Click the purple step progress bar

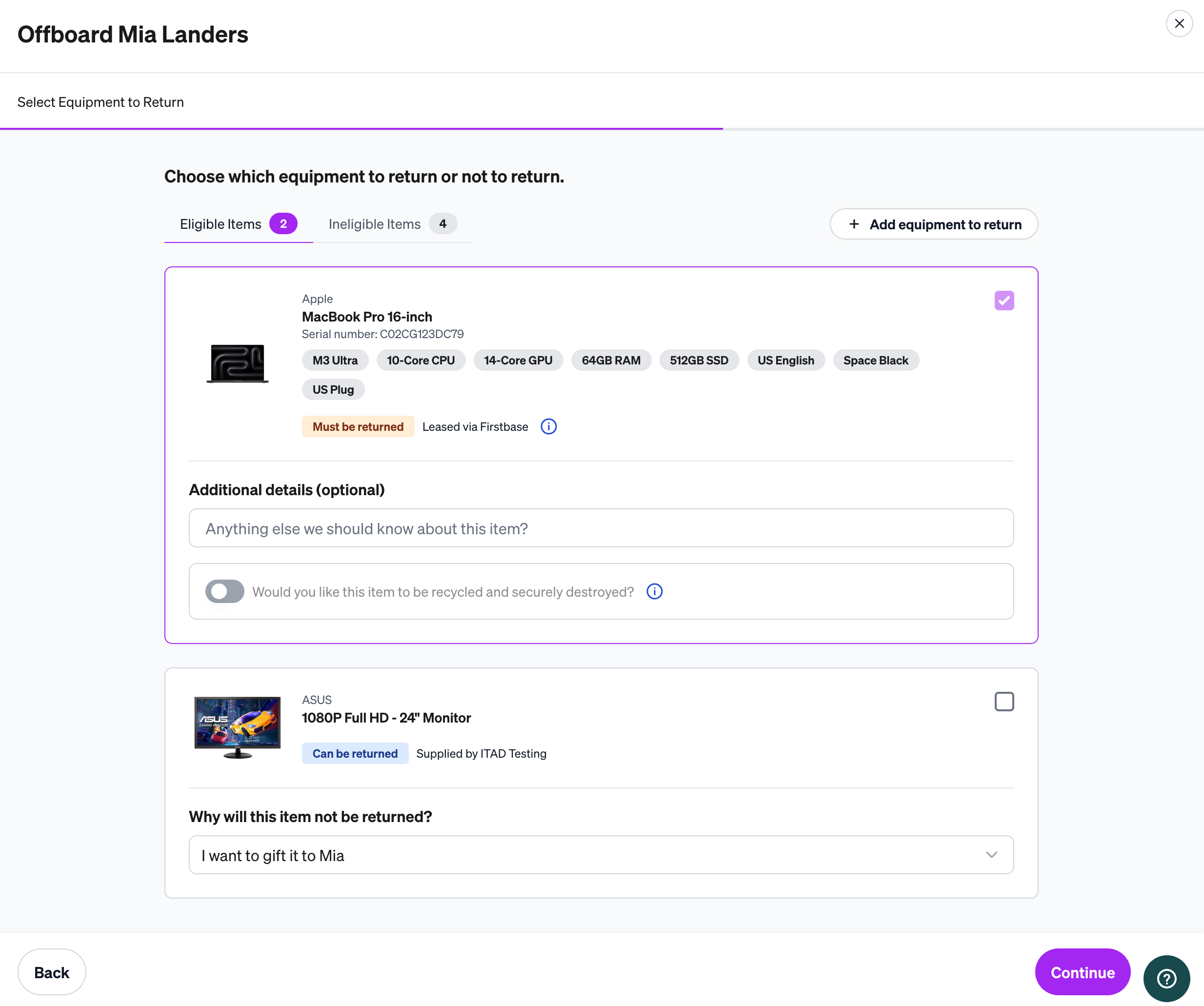tap(361, 129)
